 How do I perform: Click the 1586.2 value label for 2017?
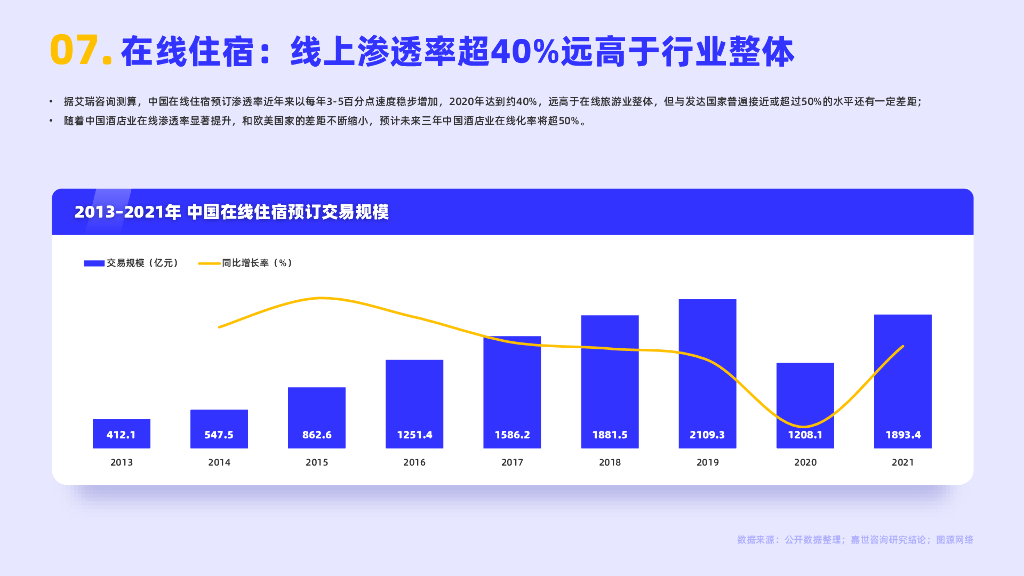513,435
